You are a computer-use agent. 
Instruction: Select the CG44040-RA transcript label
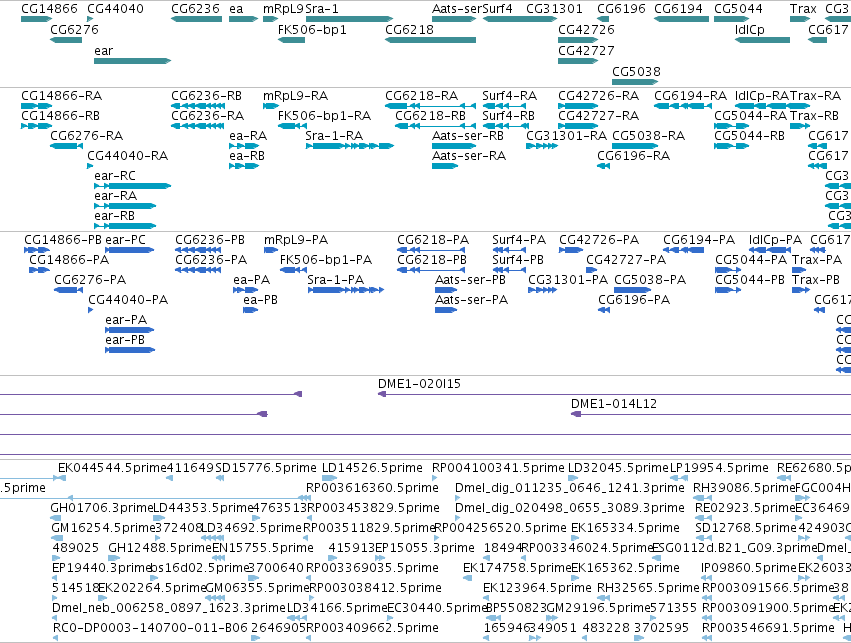pos(128,156)
